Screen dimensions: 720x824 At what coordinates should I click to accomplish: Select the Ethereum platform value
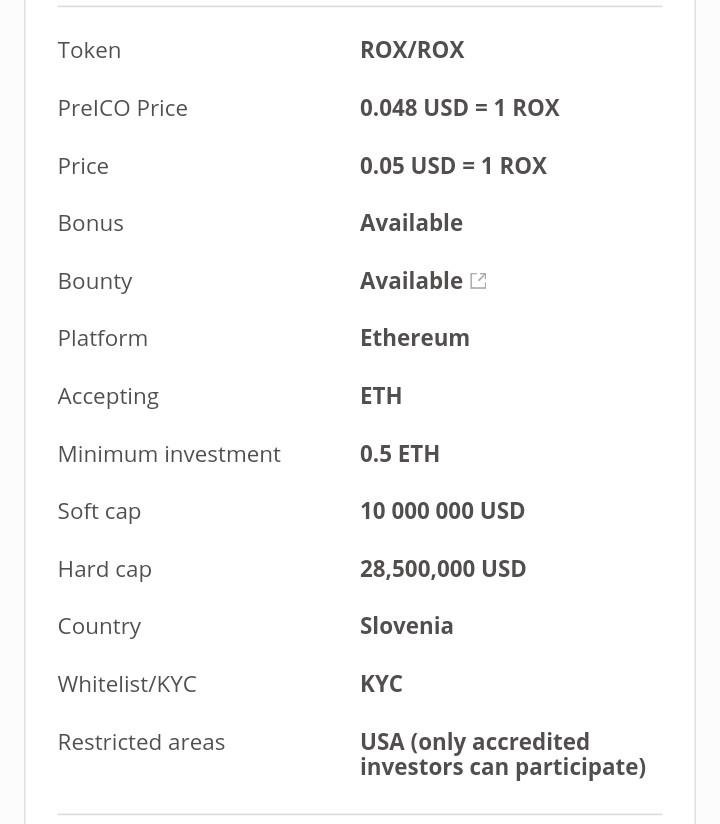[414, 338]
